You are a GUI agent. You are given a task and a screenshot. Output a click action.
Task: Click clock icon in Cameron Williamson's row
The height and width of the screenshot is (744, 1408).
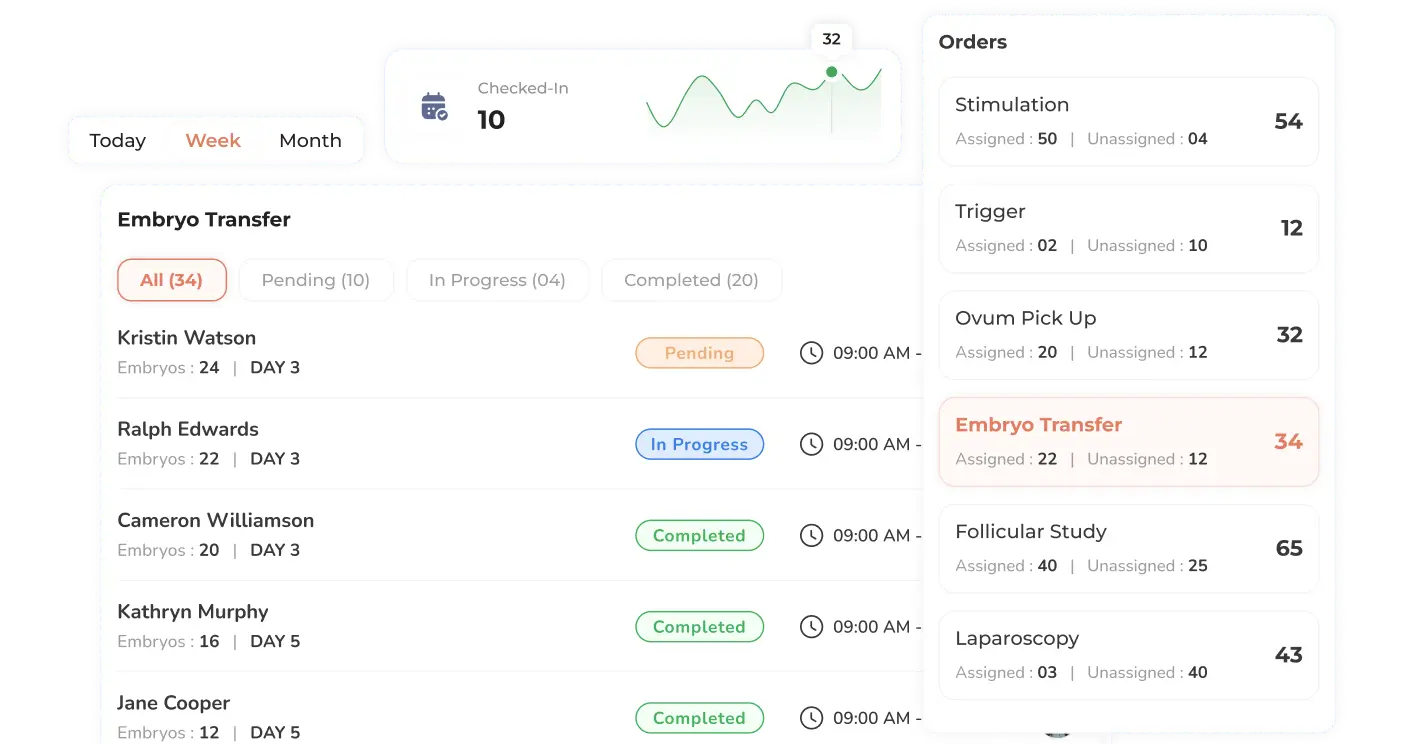[x=811, y=536]
